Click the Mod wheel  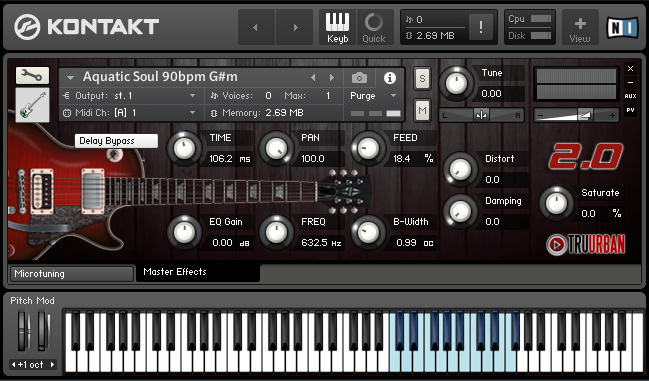42,331
